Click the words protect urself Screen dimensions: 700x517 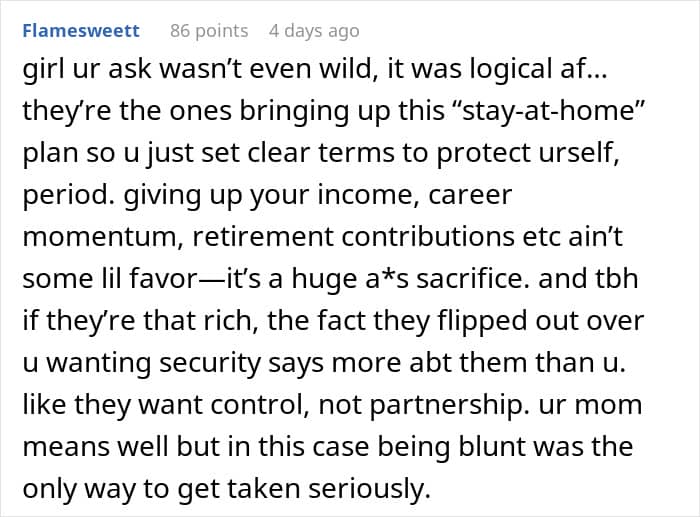(x=525, y=153)
